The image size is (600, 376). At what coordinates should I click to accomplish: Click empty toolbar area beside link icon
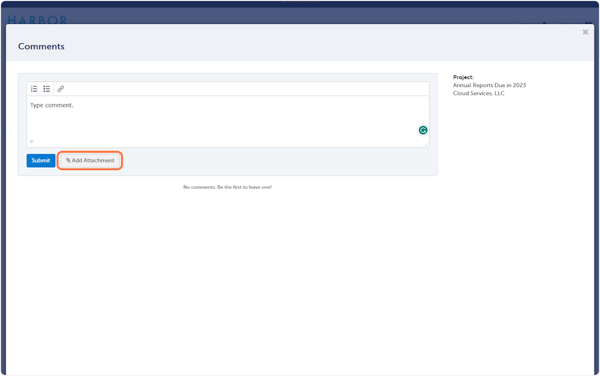(x=245, y=89)
